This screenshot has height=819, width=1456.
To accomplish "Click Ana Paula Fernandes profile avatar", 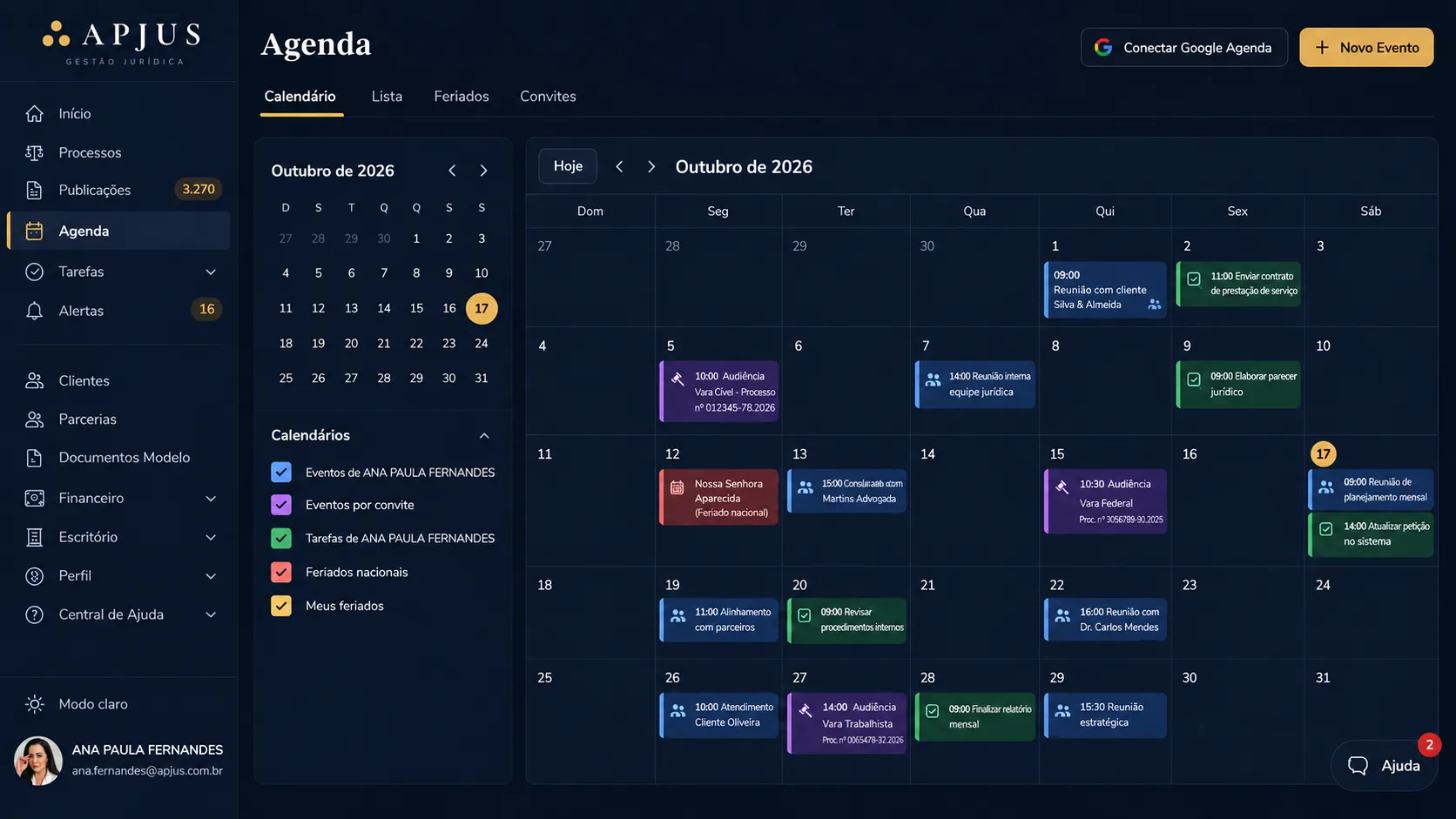I will 38,761.
